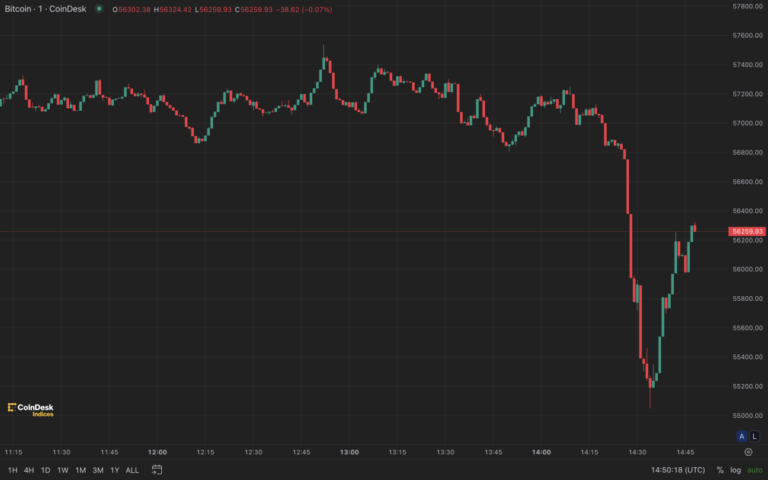This screenshot has height=480, width=768.
Task: Click the CoinDesk Indices logo
Action: 30,409
